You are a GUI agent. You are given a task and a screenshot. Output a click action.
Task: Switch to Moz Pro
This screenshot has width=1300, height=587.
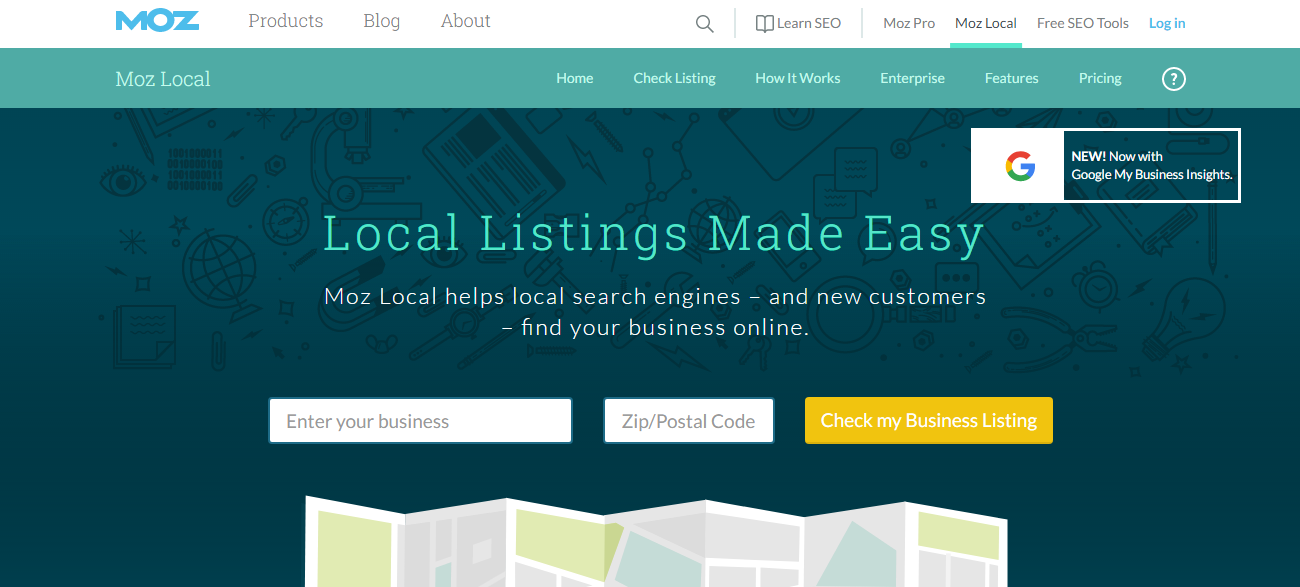909,23
